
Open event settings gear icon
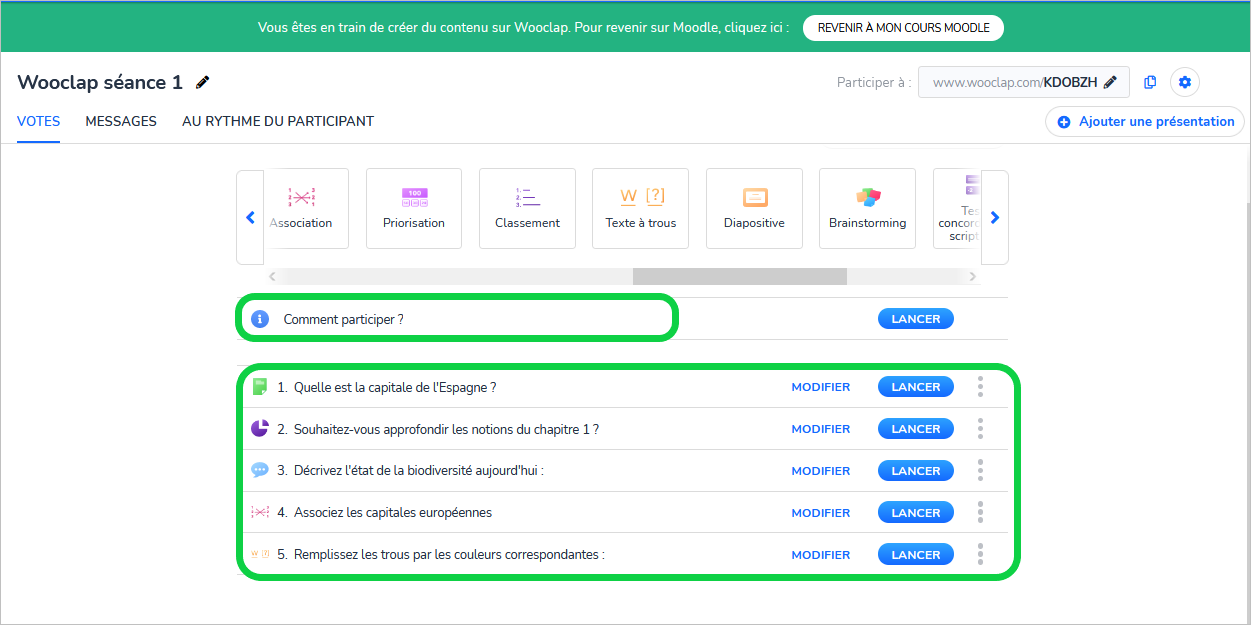coord(1185,82)
